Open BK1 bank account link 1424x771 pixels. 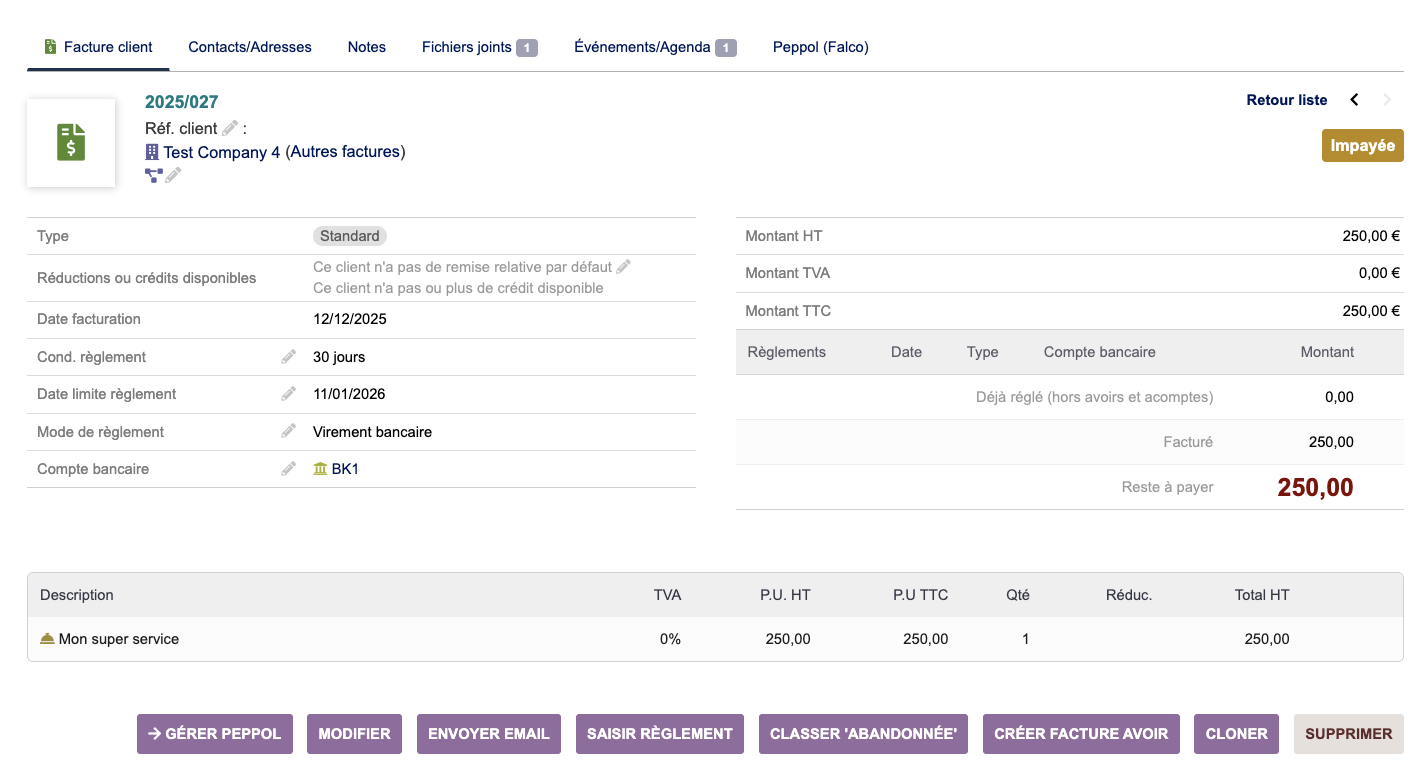(345, 469)
